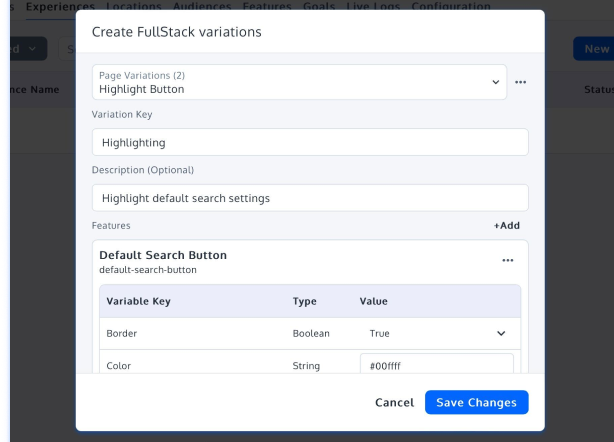
Task: Click the Save Changes button
Action: pos(476,402)
